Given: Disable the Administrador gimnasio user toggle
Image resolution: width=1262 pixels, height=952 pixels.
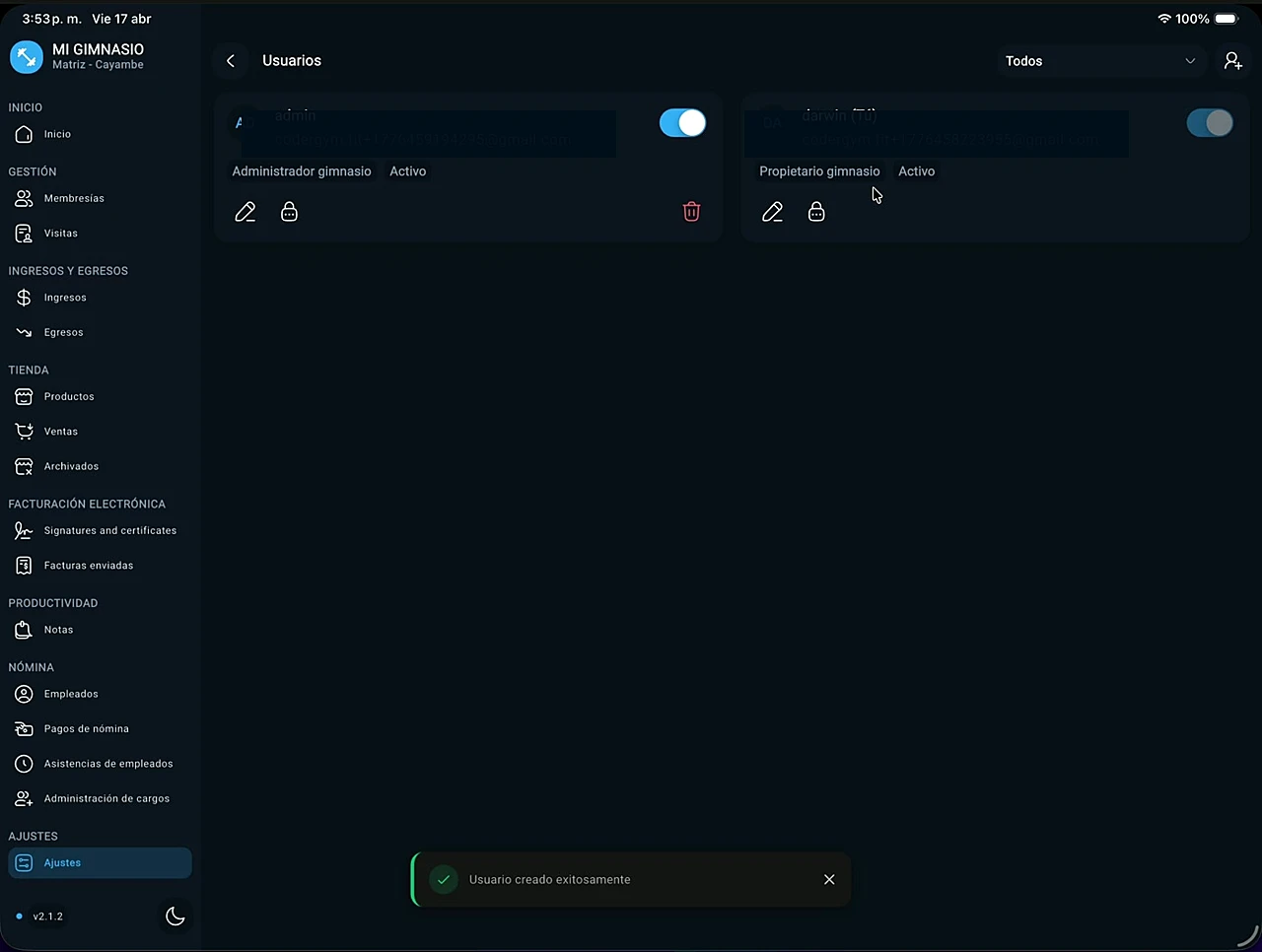Looking at the screenshot, I should [x=682, y=123].
